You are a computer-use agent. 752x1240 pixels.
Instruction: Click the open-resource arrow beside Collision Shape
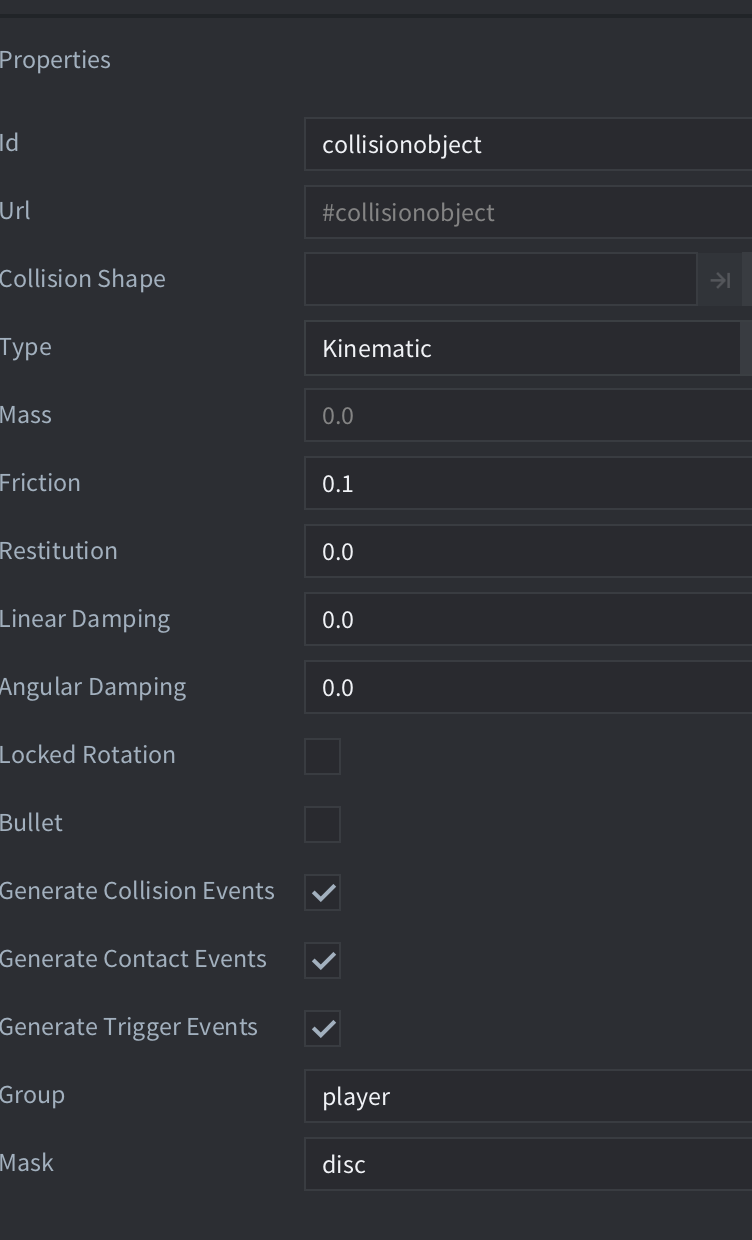720,280
